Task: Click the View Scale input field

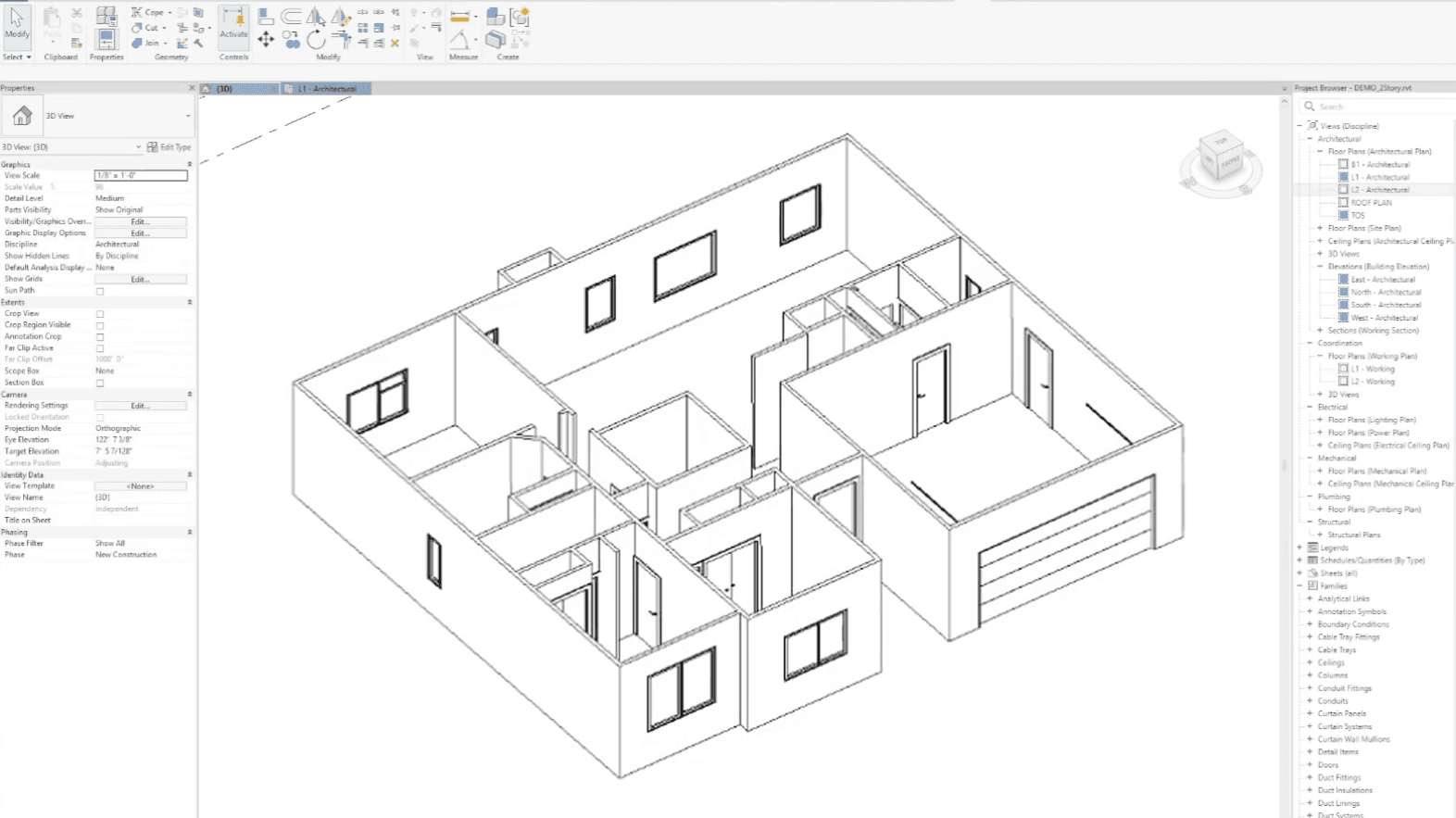Action: pos(141,175)
